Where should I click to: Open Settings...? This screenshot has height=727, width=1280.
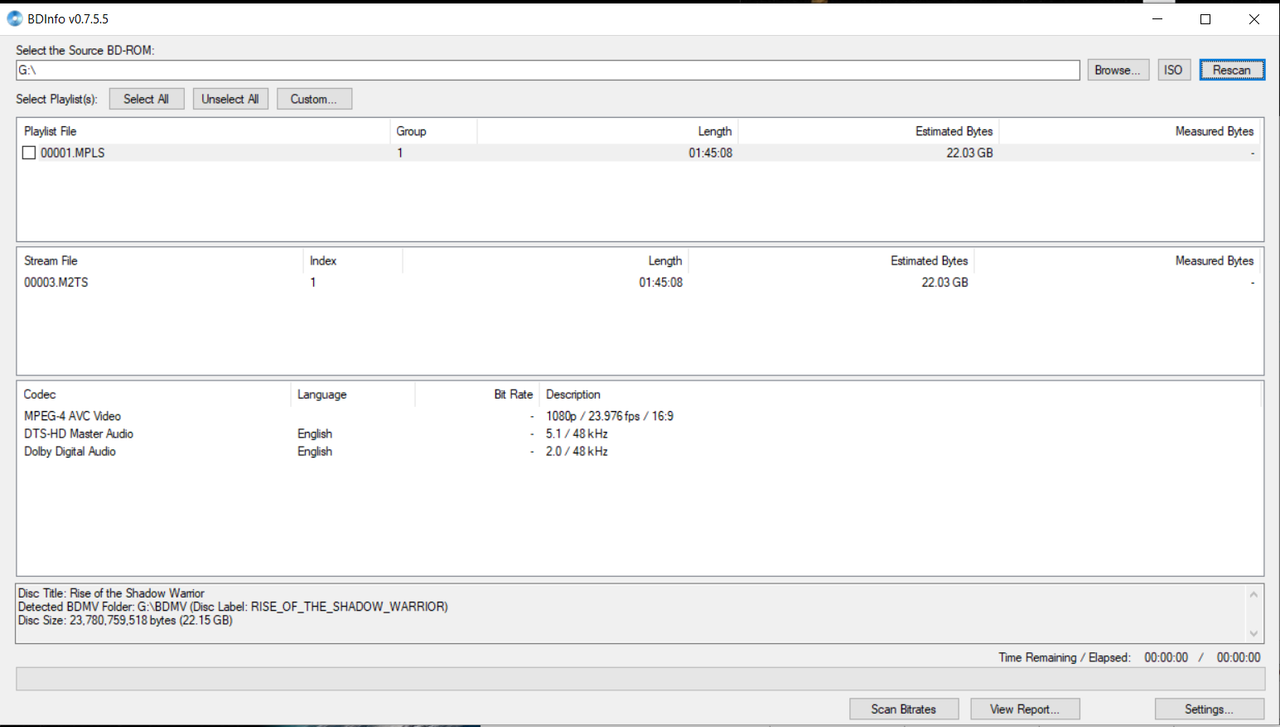tap(1210, 709)
